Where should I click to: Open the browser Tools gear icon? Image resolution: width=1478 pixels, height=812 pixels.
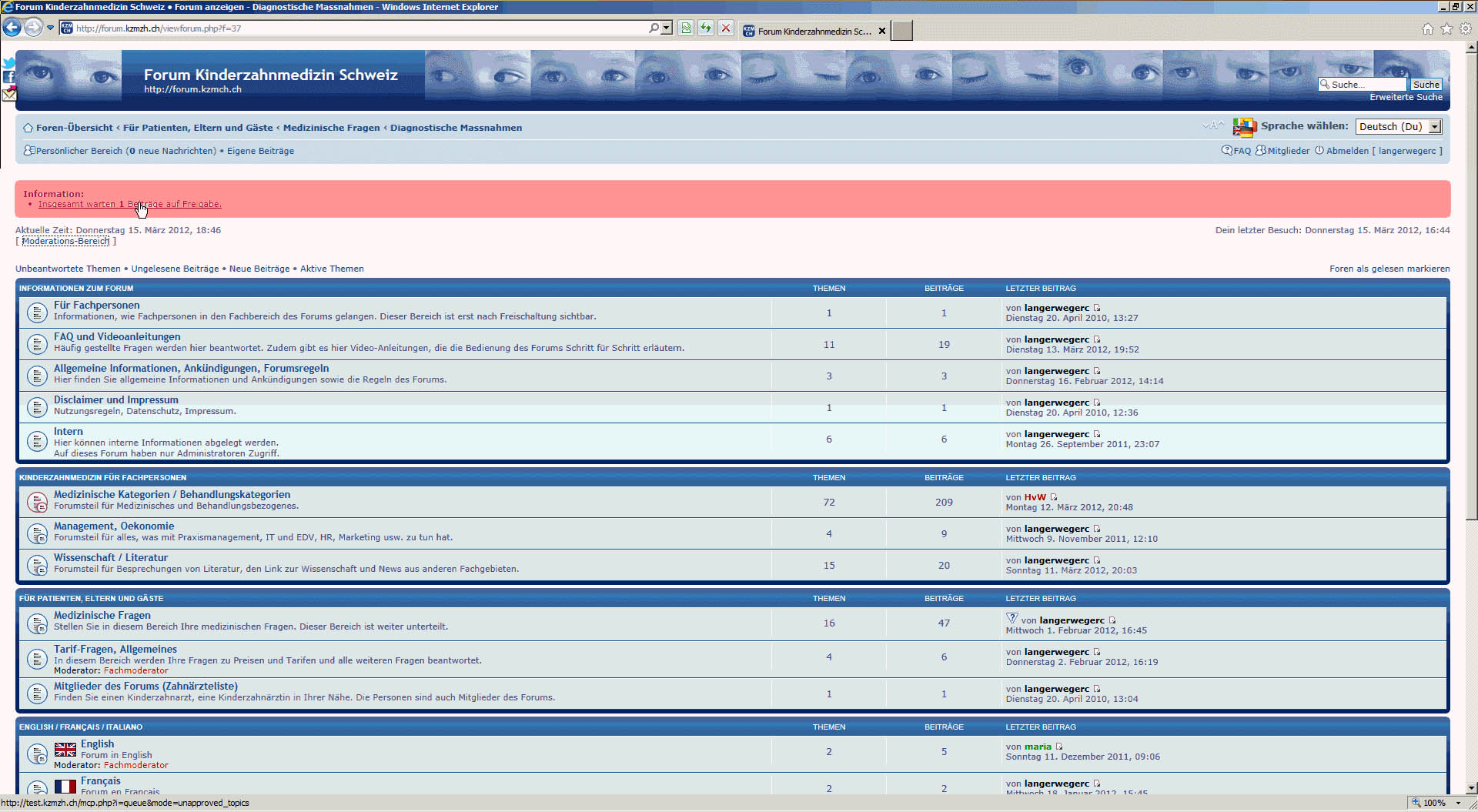click(1466, 28)
